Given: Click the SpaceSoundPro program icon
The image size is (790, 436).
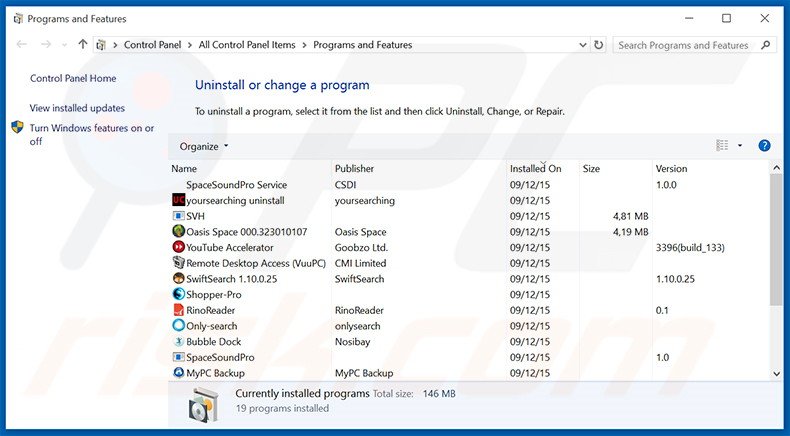Looking at the screenshot, I should 178,357.
